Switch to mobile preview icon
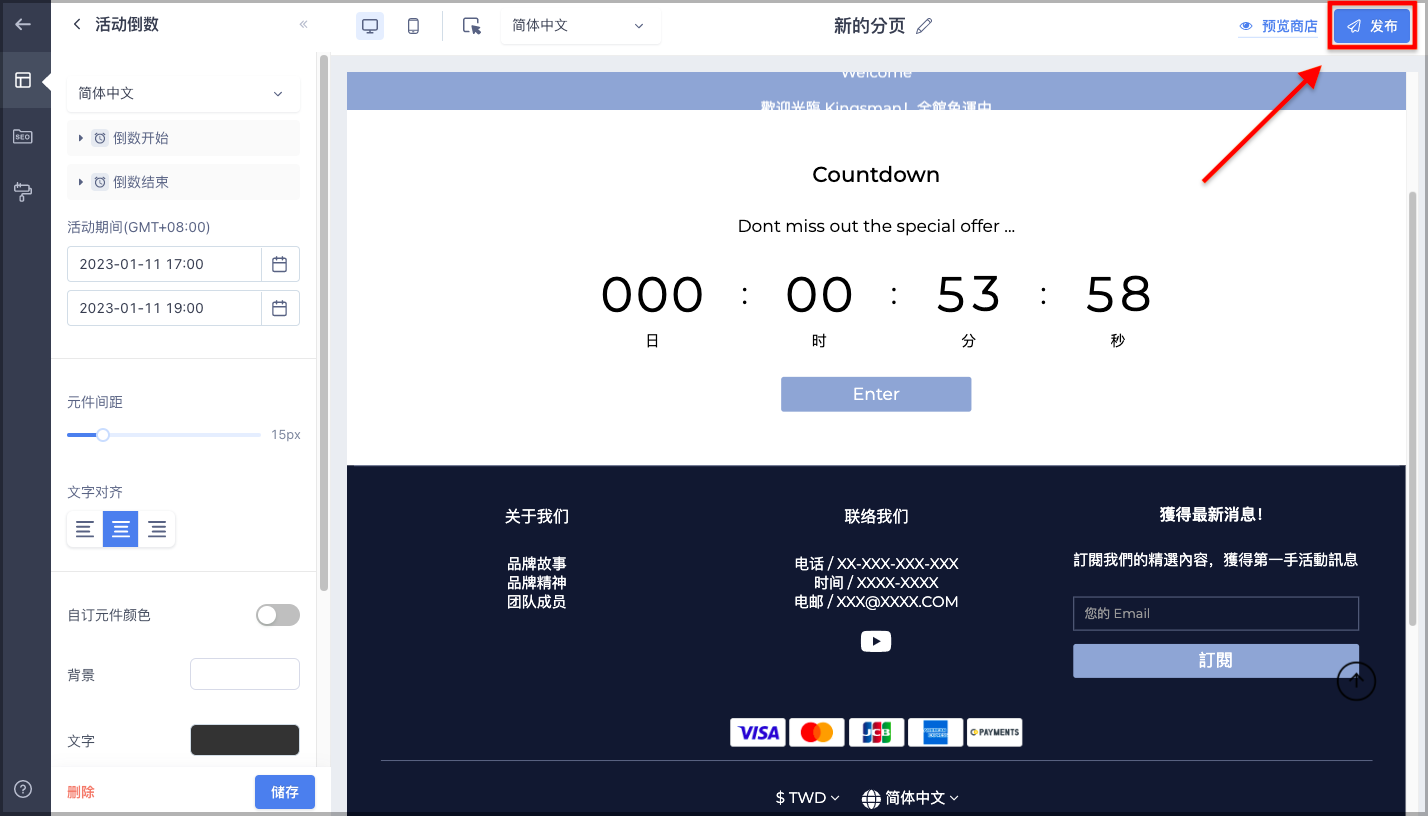Viewport: 1428px width, 816px height. pyautogui.click(x=413, y=26)
